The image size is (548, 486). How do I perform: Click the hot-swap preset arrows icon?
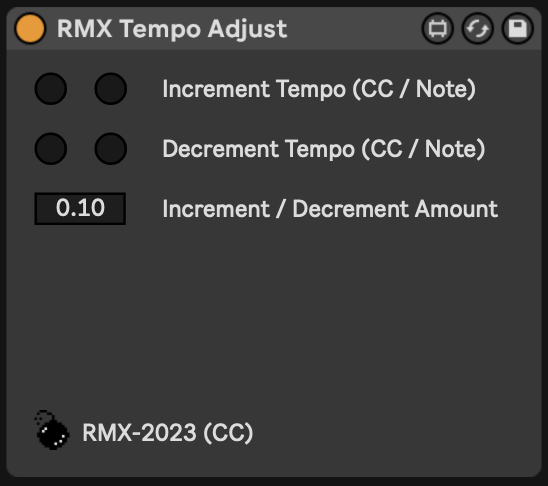tap(477, 28)
